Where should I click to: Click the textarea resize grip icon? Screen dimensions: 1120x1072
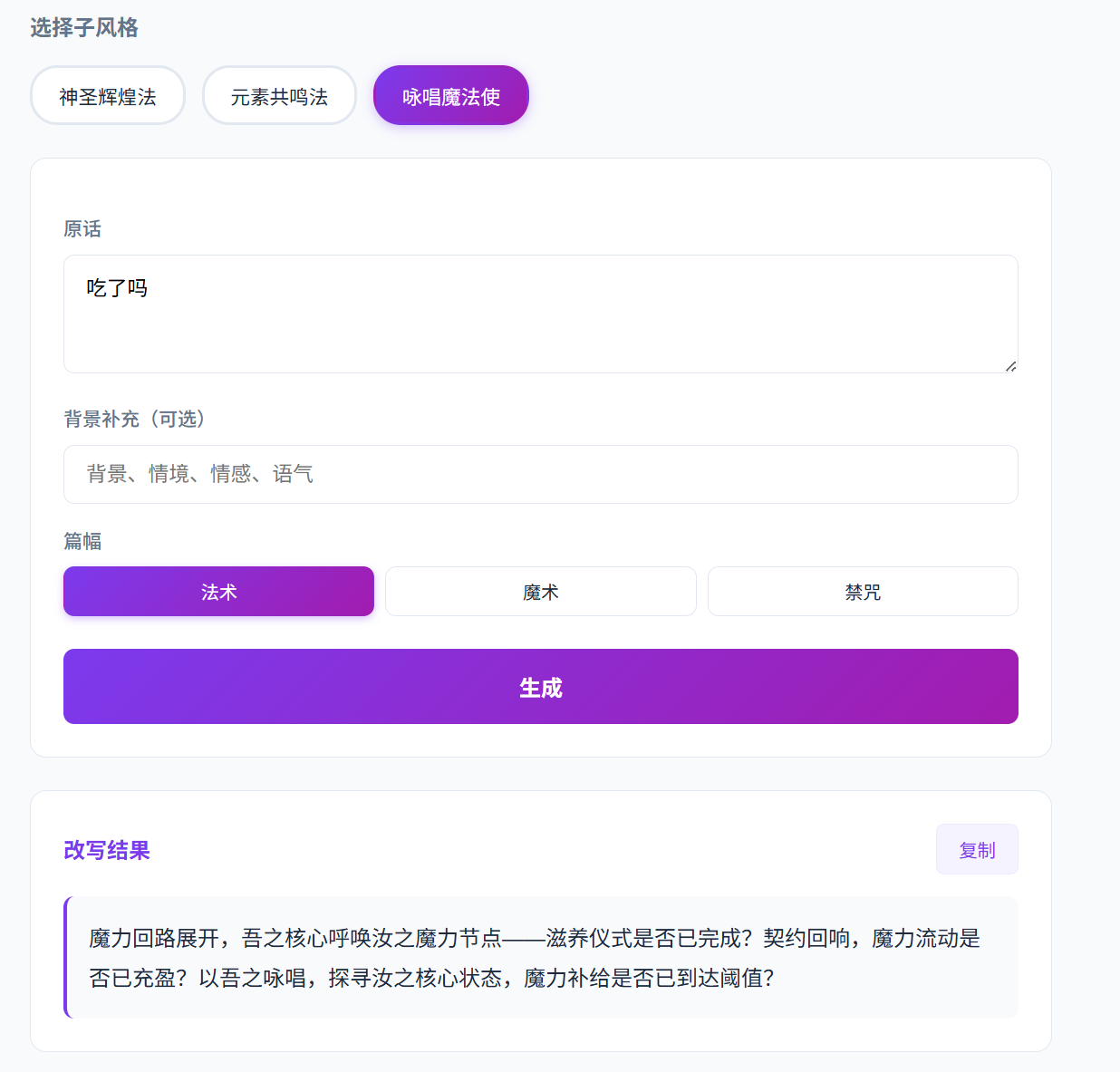(x=1010, y=365)
